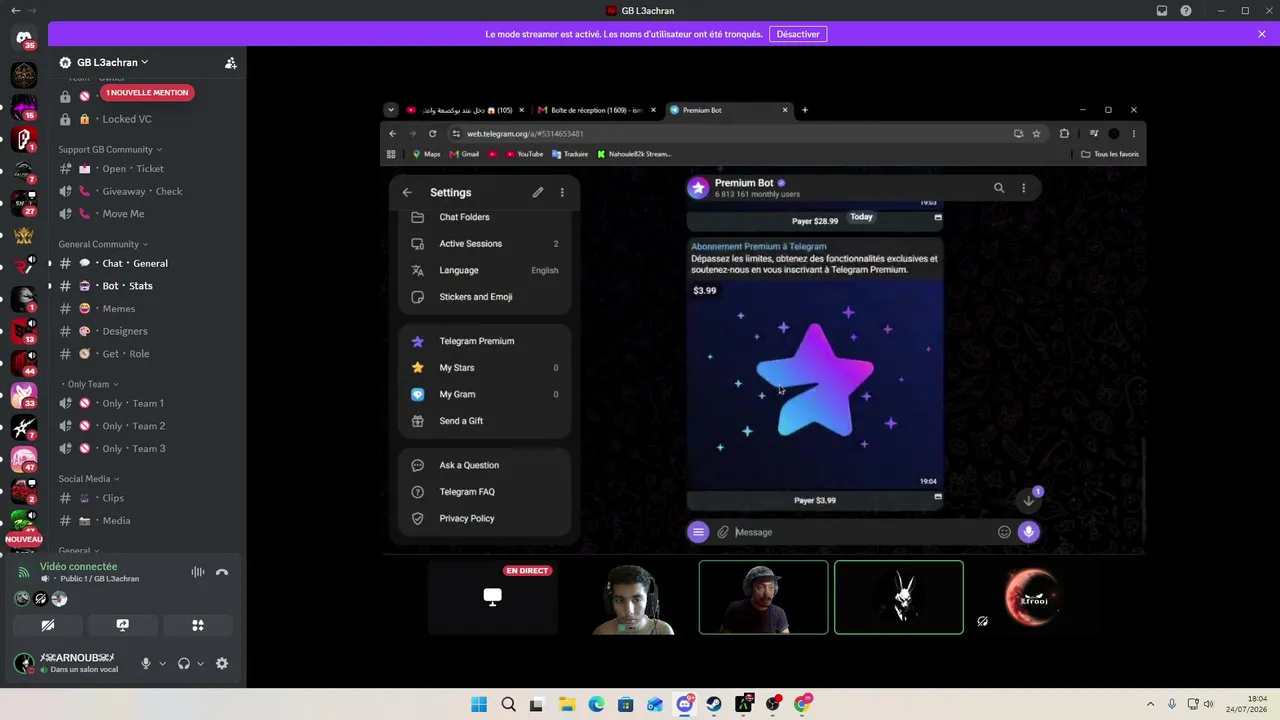Open Steam from taskbar
This screenshot has height=720, width=1280.
(714, 704)
